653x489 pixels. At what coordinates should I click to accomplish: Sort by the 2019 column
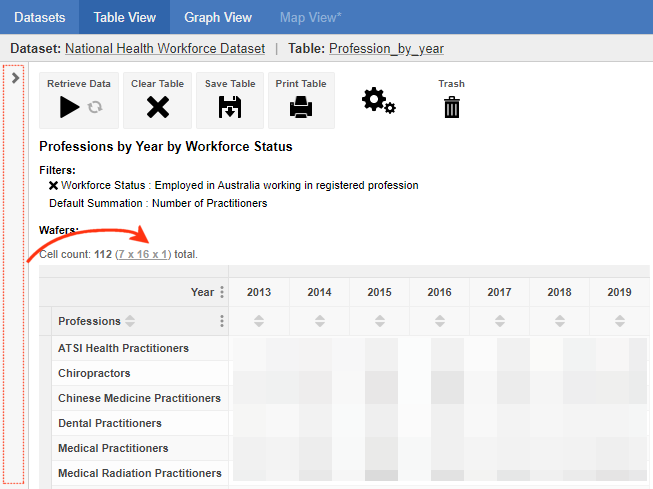(619, 322)
